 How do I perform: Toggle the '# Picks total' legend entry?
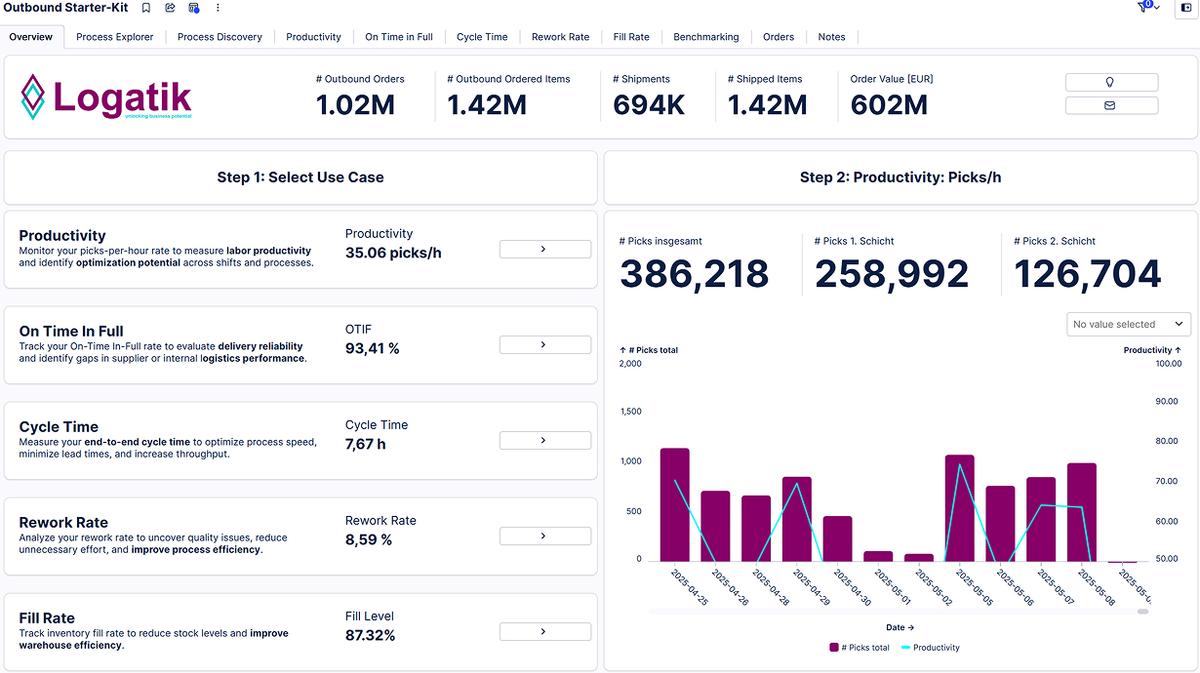(859, 648)
